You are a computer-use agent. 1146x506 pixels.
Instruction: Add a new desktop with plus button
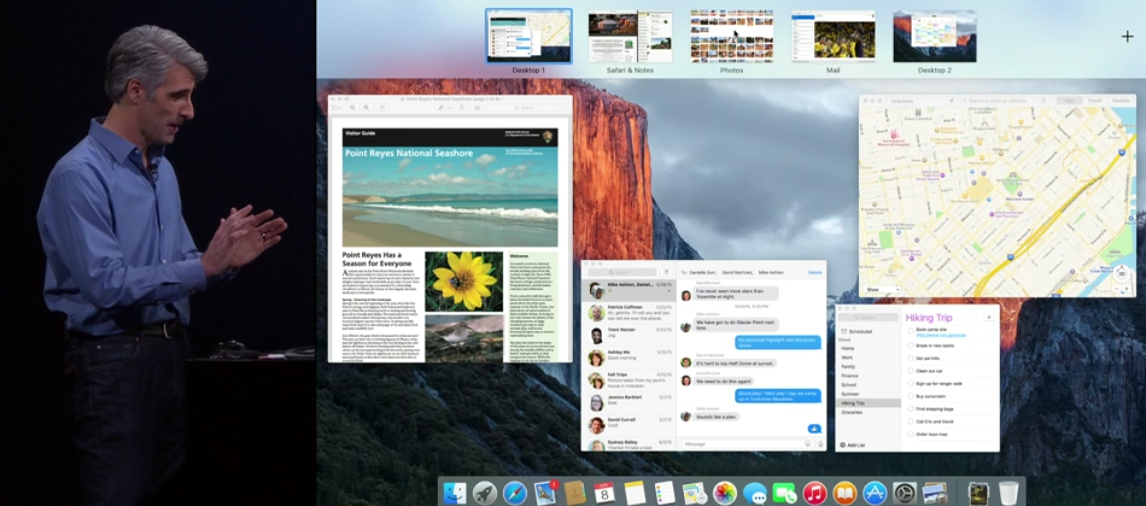click(x=1127, y=37)
